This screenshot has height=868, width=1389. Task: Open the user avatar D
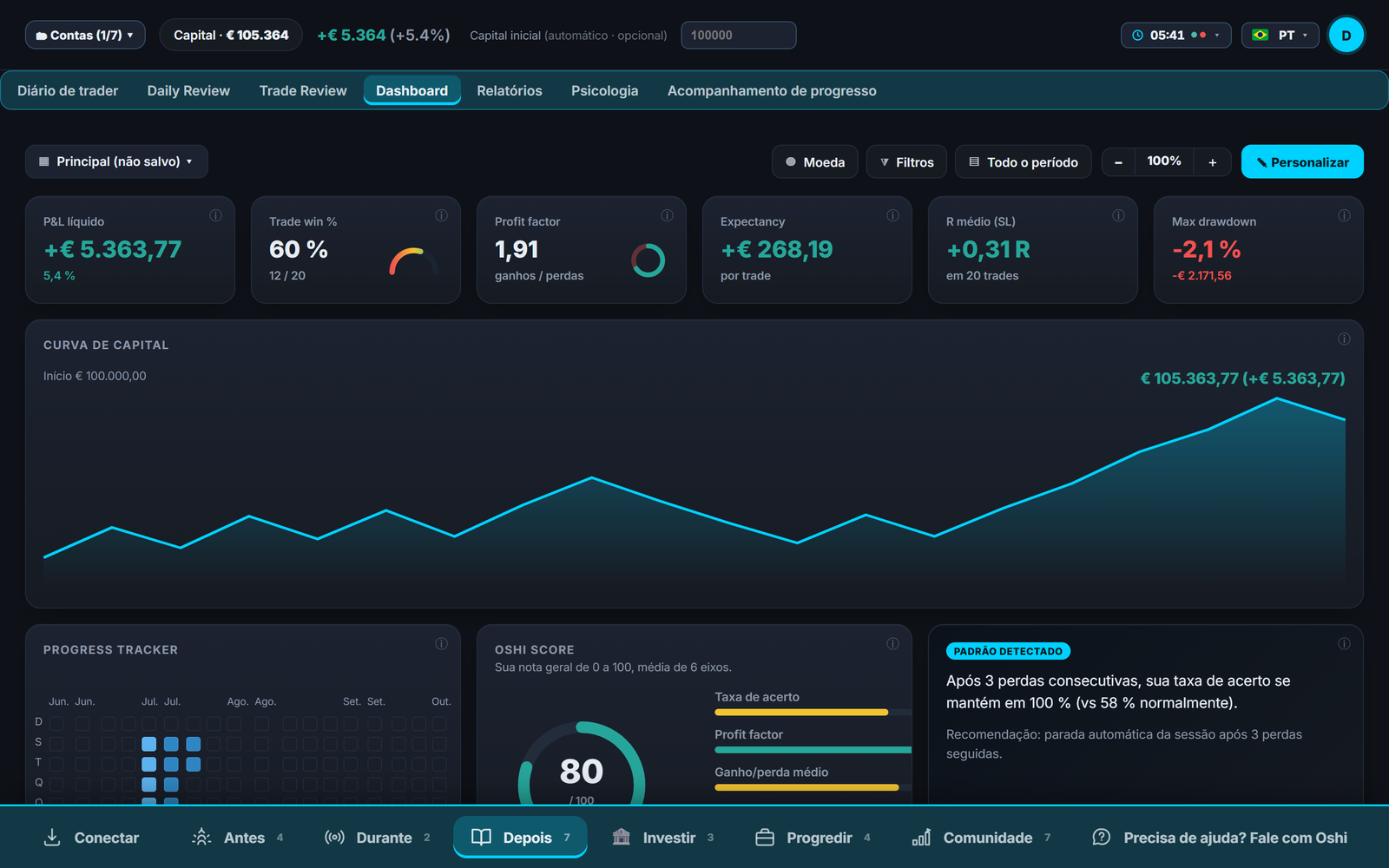[x=1346, y=36]
